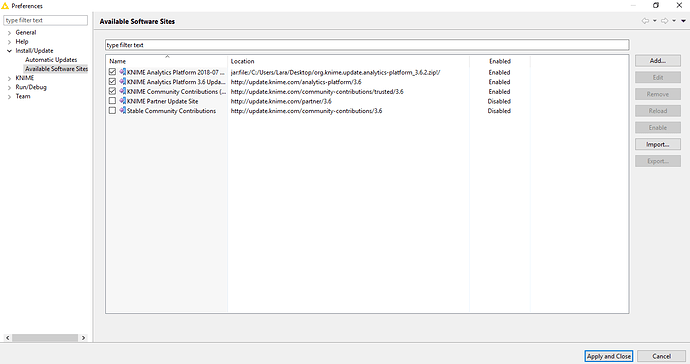Click Disabled status of Stable Community Contributions

[x=499, y=111]
